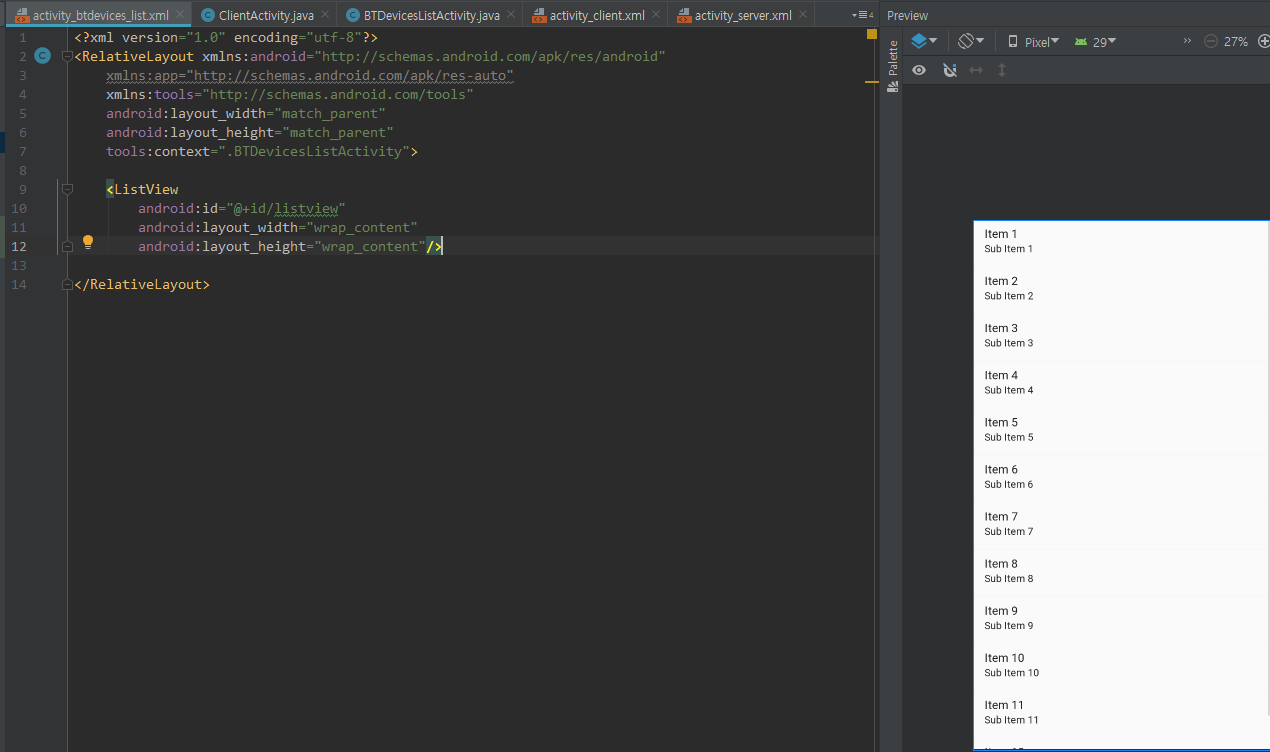Select 'Sub Item 11' in the preview list

click(x=1011, y=720)
